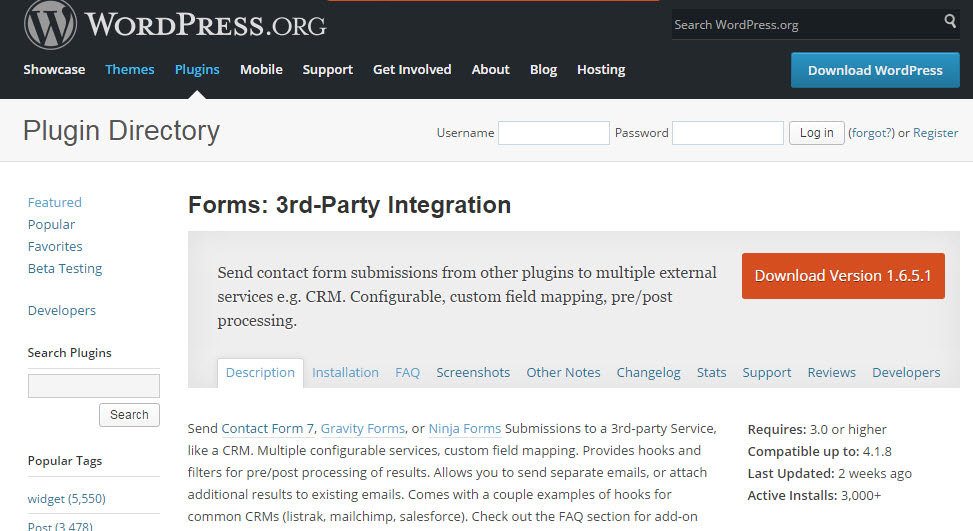Click the Popular Tags heading

coord(65,461)
